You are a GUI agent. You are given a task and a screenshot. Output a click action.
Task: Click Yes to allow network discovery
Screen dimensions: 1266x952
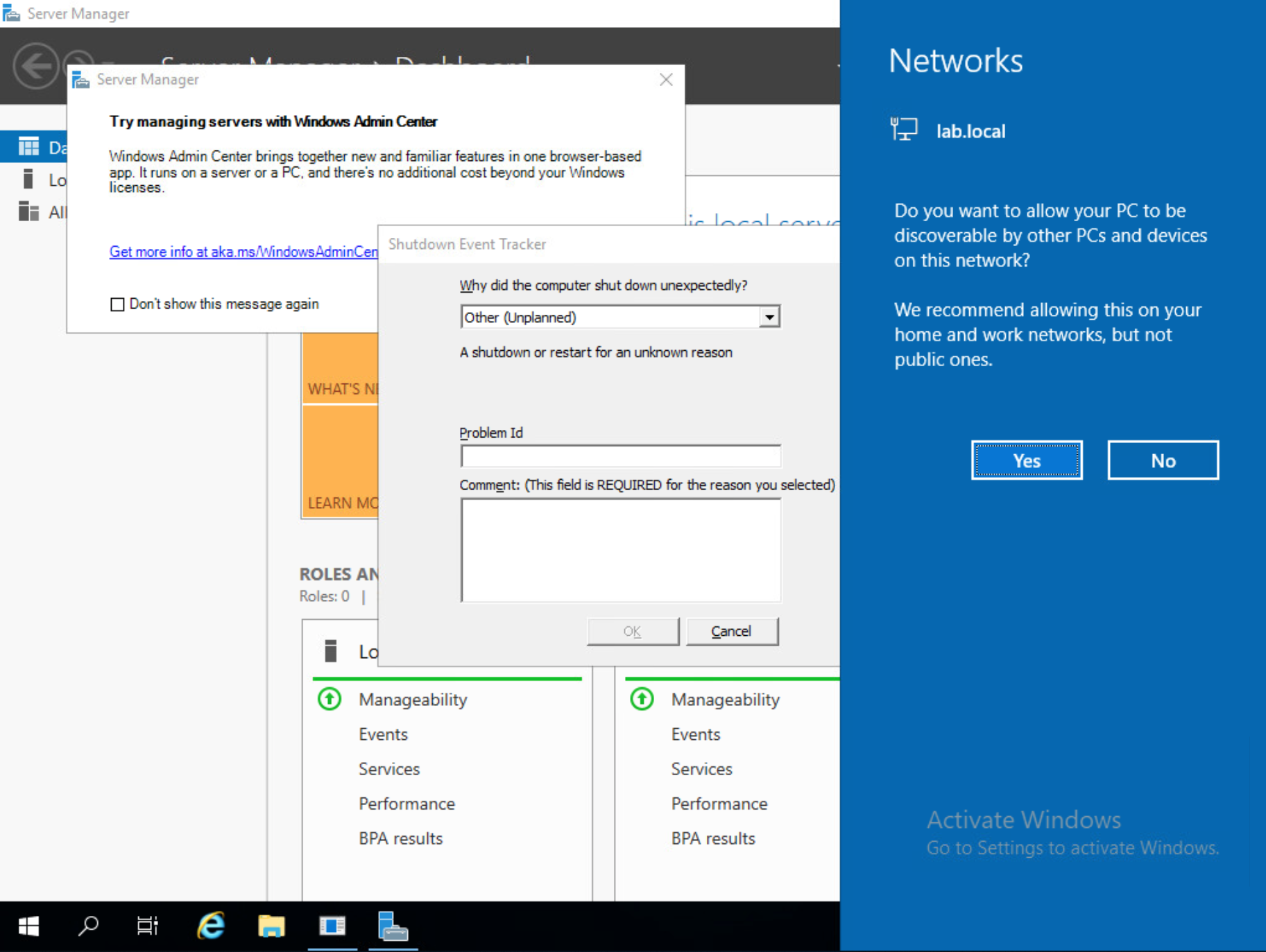click(x=1027, y=460)
